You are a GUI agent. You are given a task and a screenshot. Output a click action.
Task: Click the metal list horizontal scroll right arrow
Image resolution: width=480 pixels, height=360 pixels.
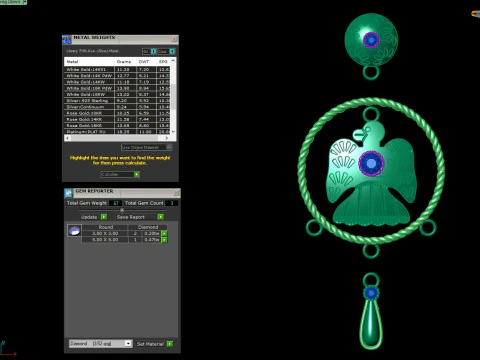[167, 138]
